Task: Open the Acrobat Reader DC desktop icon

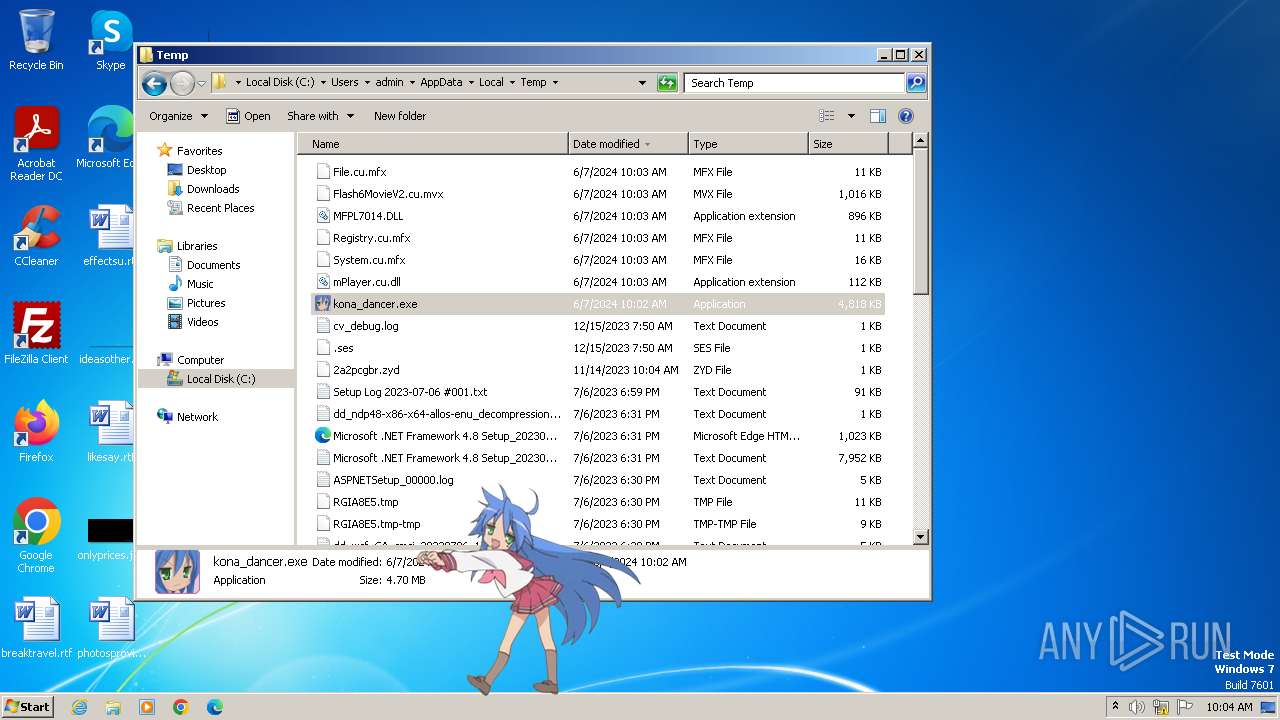Action: tap(36, 146)
